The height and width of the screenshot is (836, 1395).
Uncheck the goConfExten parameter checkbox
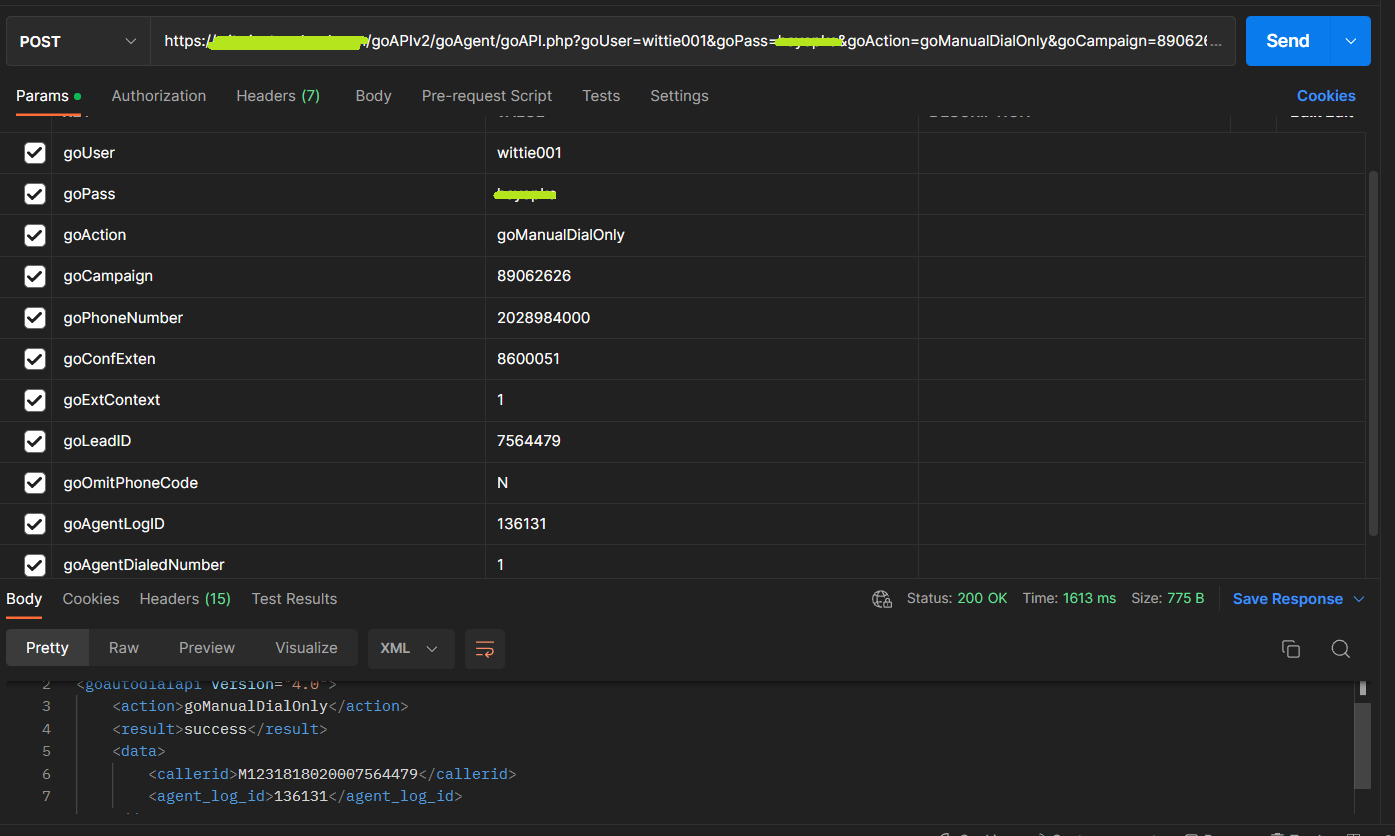[35, 359]
